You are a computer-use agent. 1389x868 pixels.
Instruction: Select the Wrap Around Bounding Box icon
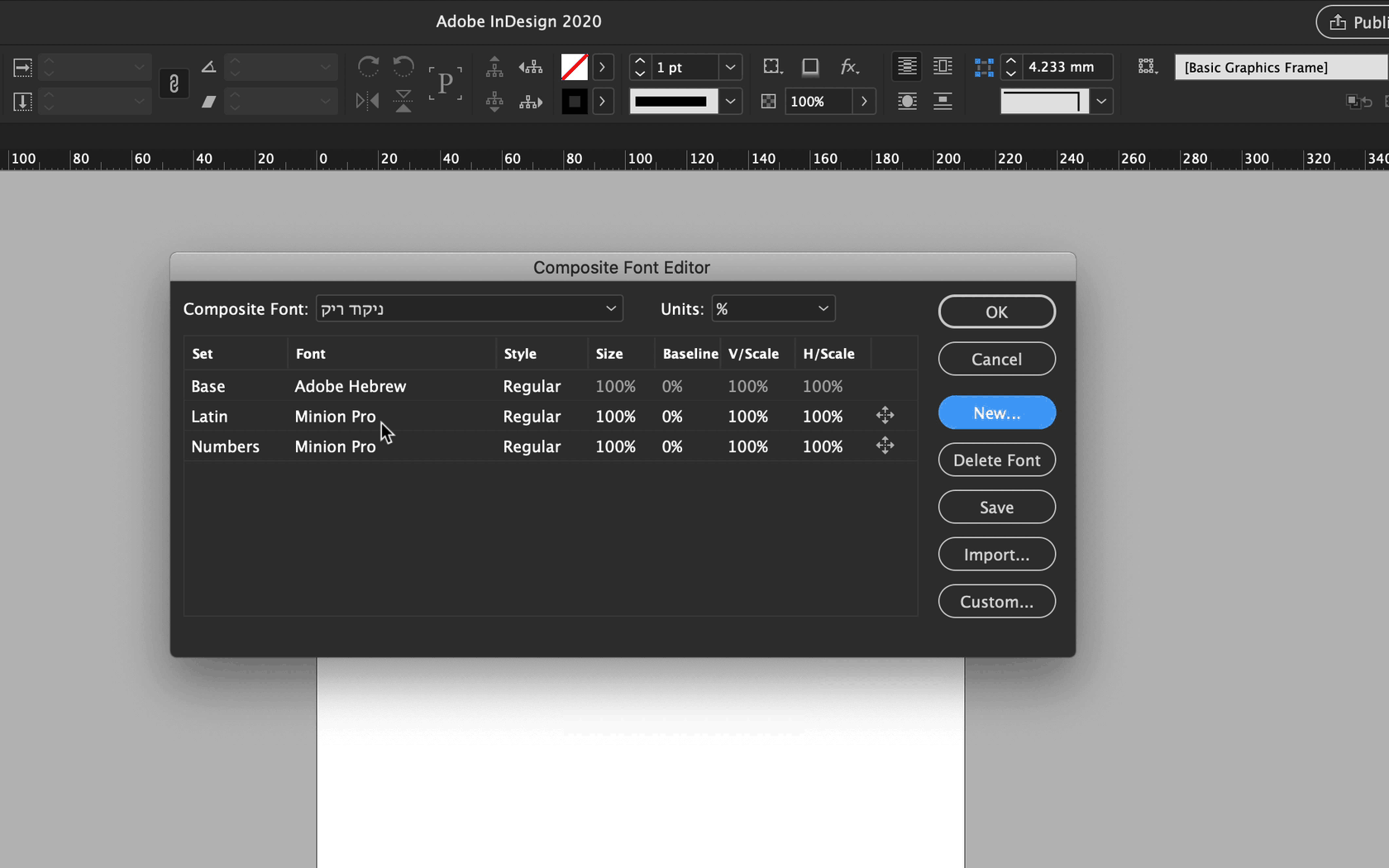coord(943,67)
